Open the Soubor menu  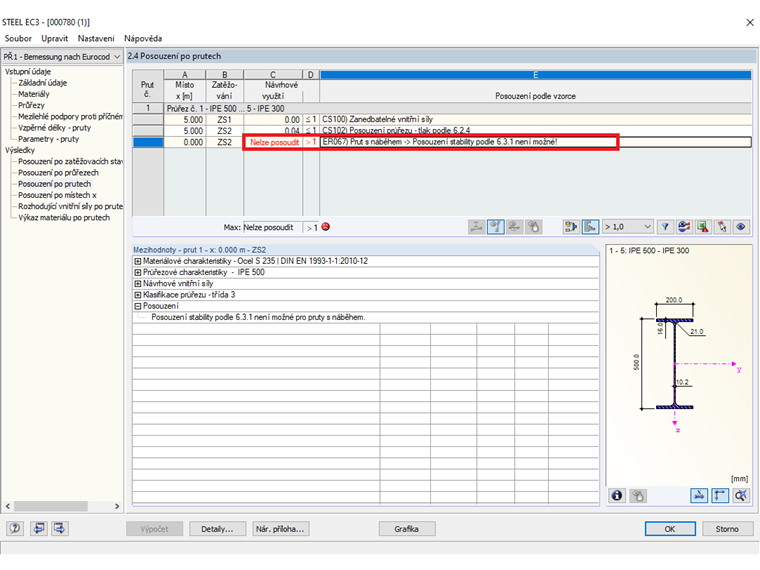coord(18,38)
